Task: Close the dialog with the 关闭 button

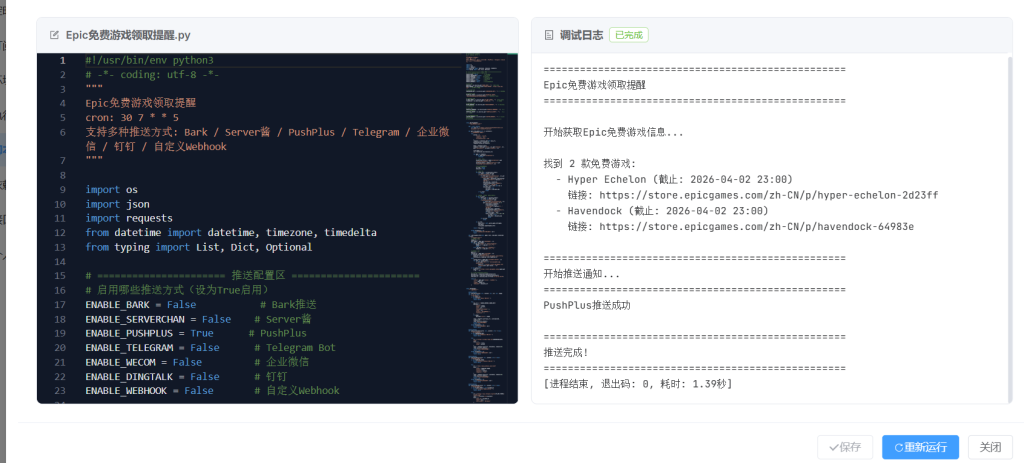Action: [x=990, y=447]
